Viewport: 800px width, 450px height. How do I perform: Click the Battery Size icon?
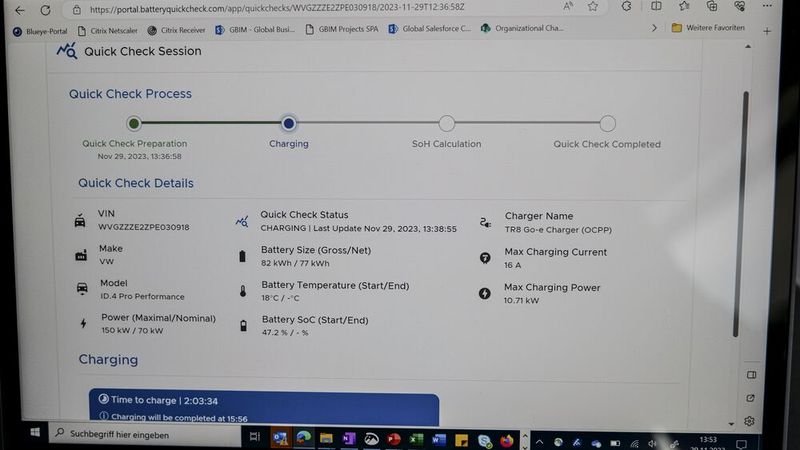(242, 256)
